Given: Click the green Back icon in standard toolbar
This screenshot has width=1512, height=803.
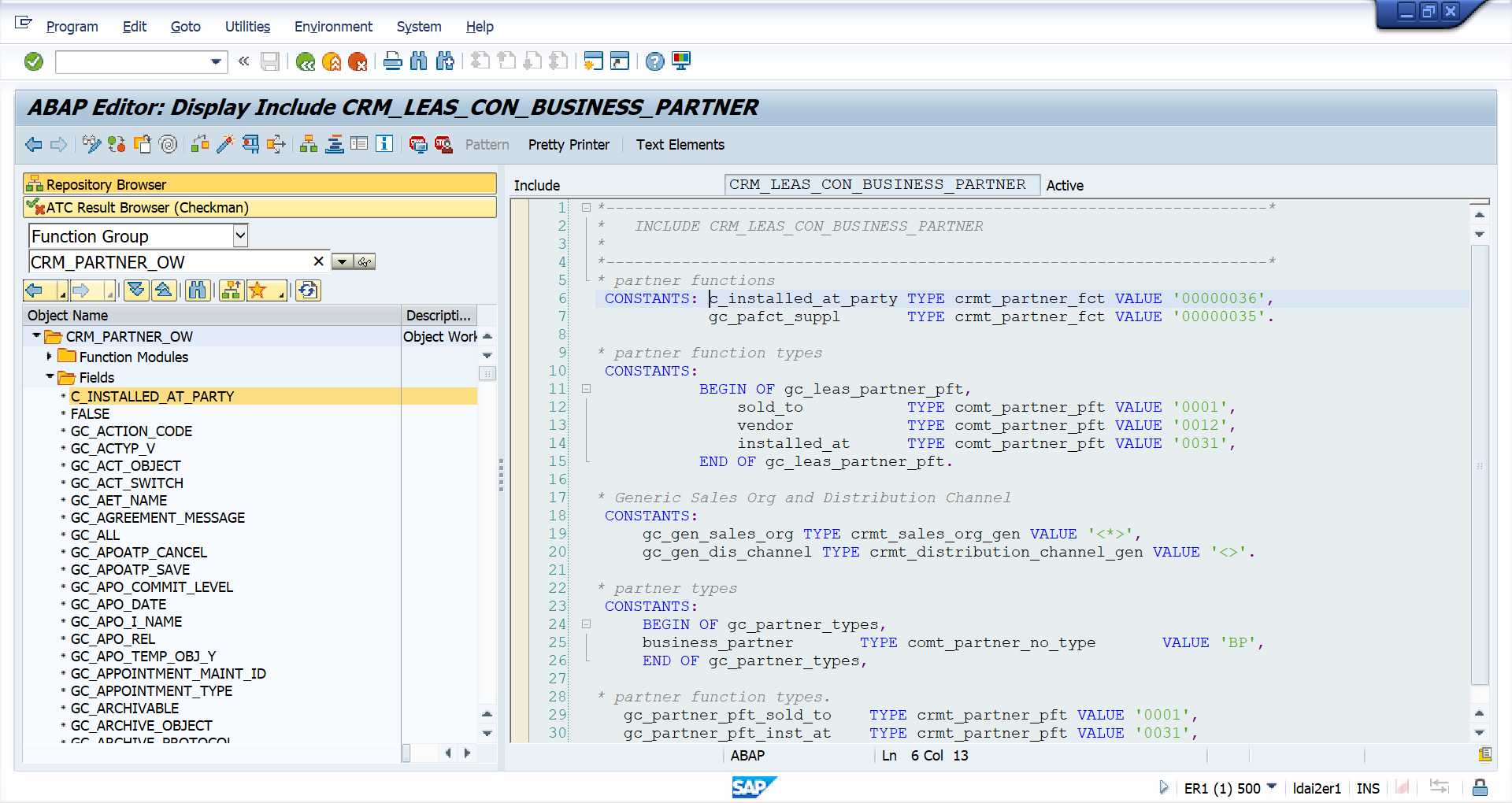Looking at the screenshot, I should [x=306, y=61].
